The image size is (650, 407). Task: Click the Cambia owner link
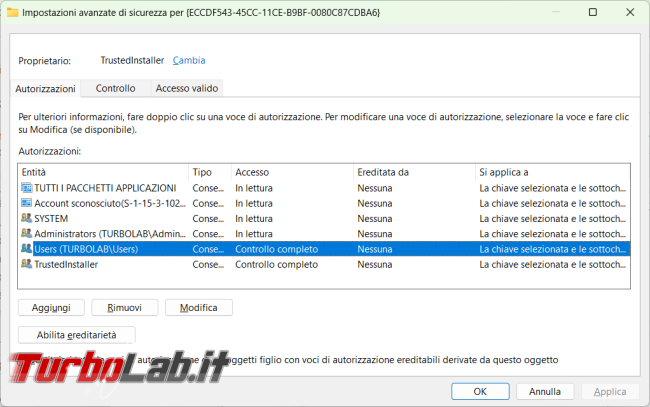coord(189,61)
